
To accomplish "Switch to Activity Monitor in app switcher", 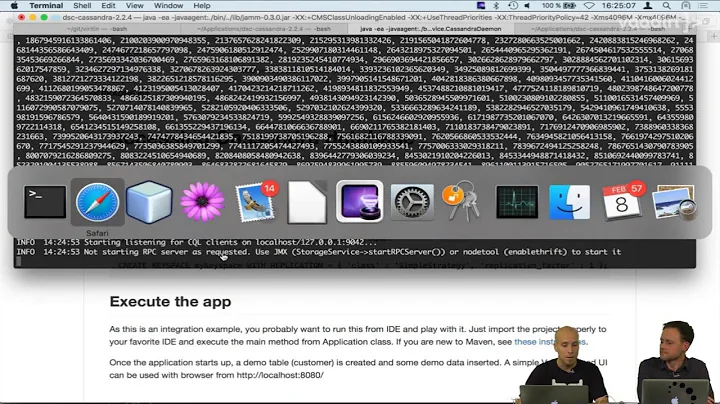I will tap(517, 202).
